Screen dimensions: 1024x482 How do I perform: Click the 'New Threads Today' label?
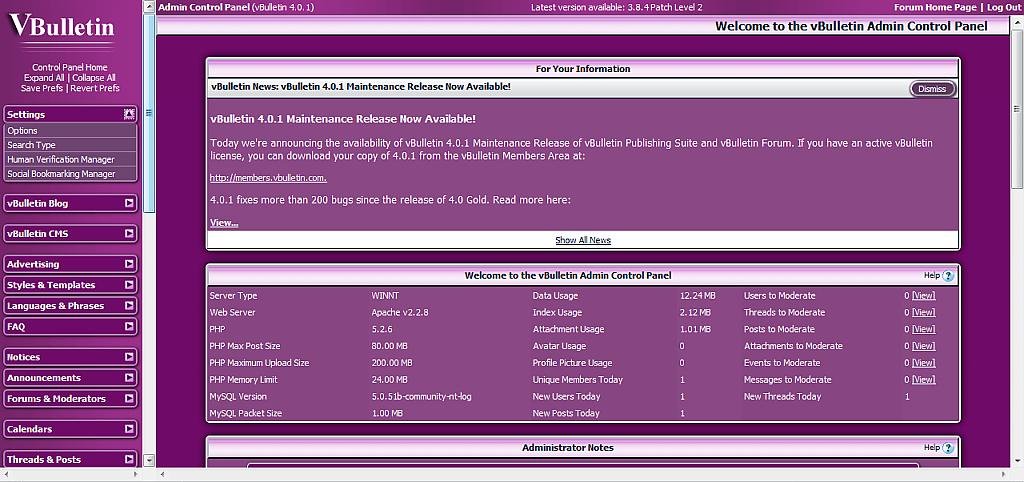point(782,396)
